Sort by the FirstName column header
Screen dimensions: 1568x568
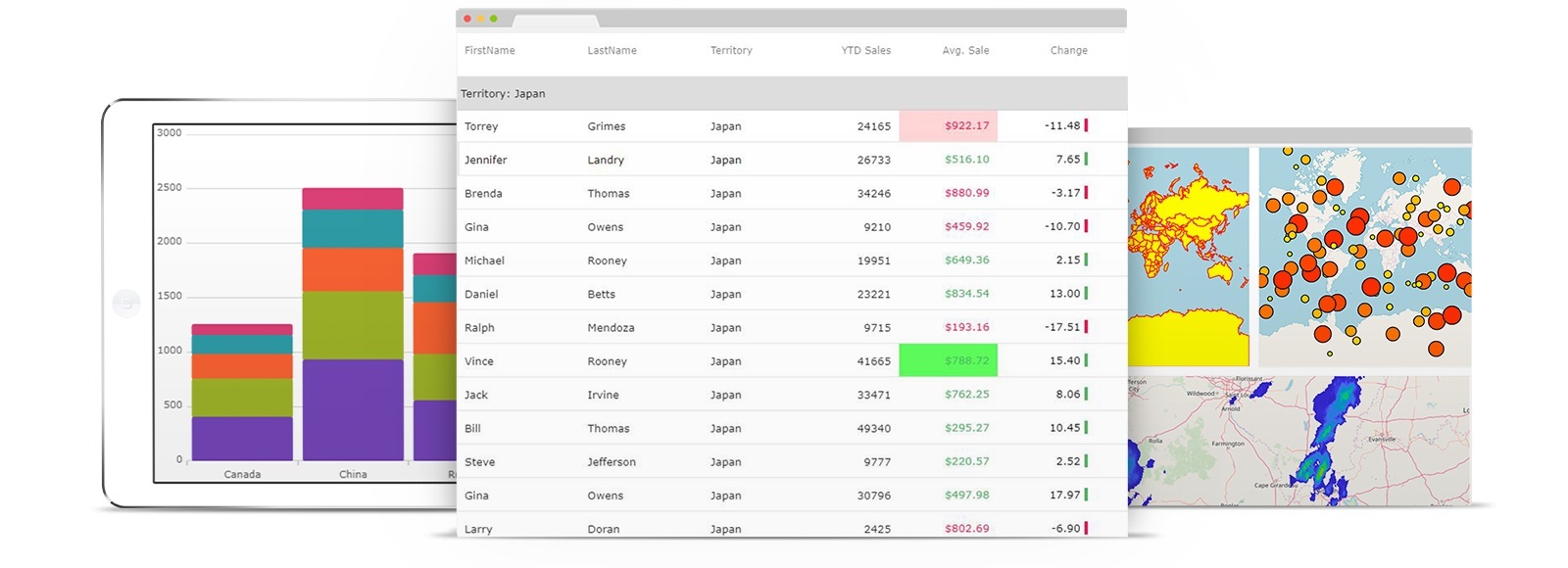(489, 51)
